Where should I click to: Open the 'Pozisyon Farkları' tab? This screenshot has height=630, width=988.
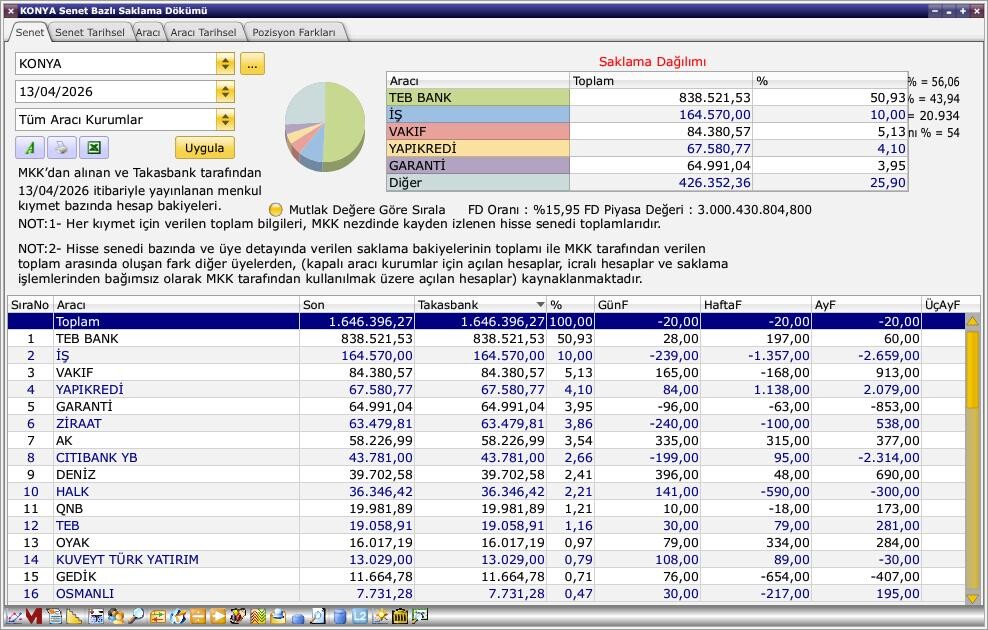click(x=294, y=32)
